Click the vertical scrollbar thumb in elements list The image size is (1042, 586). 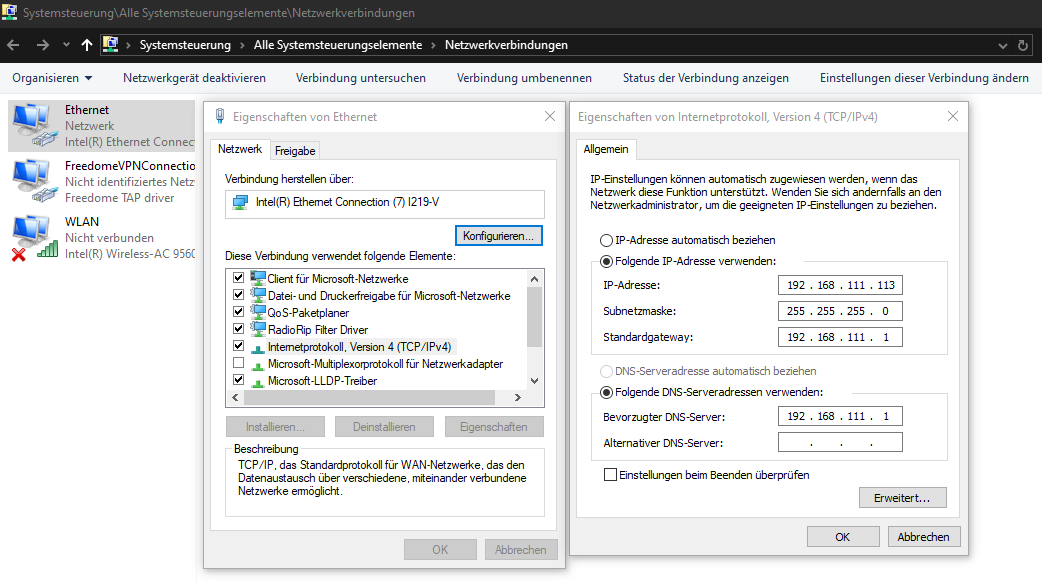pyautogui.click(x=534, y=317)
